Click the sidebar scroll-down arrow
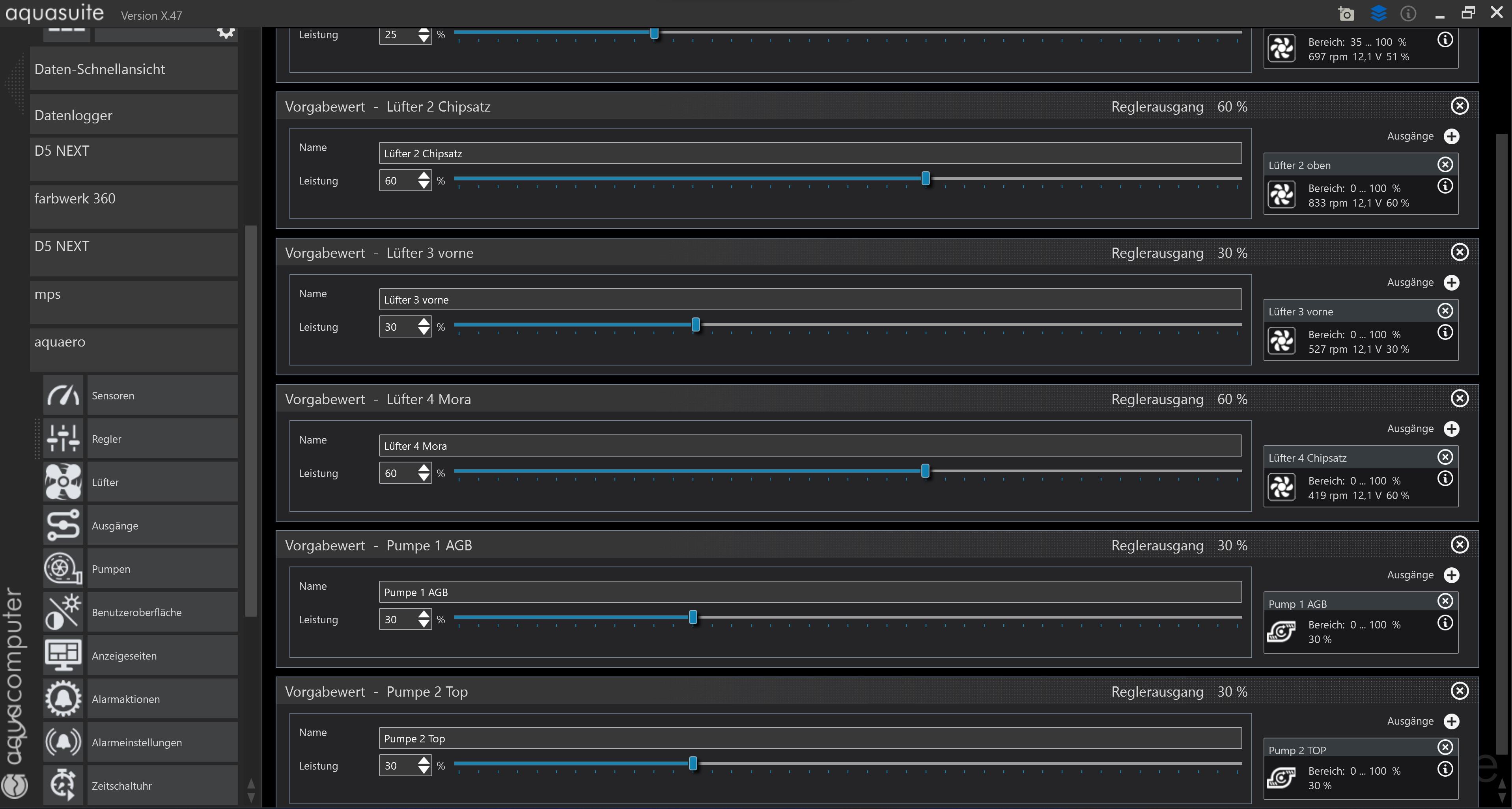 click(x=251, y=797)
